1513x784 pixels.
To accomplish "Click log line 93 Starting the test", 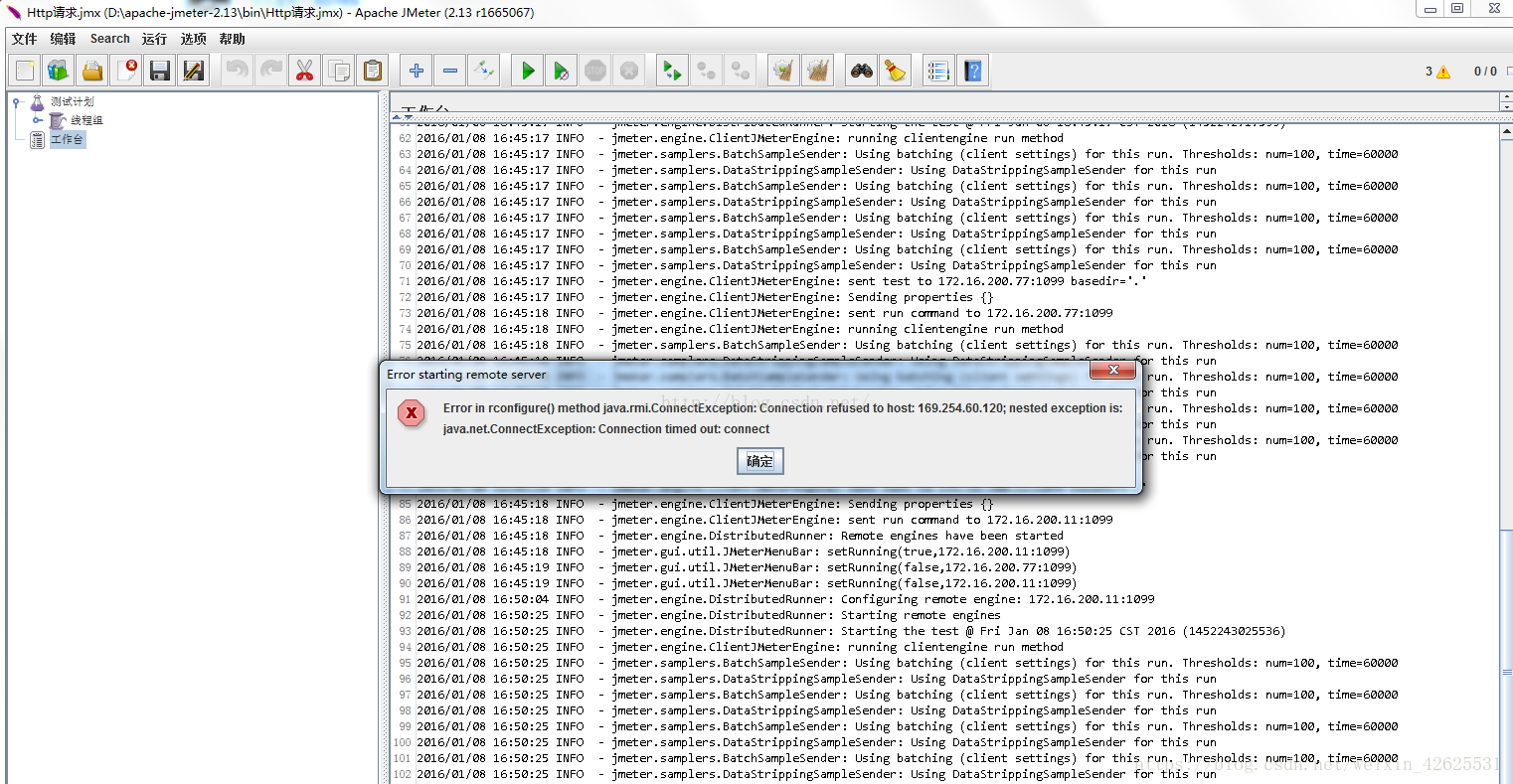I will [851, 631].
